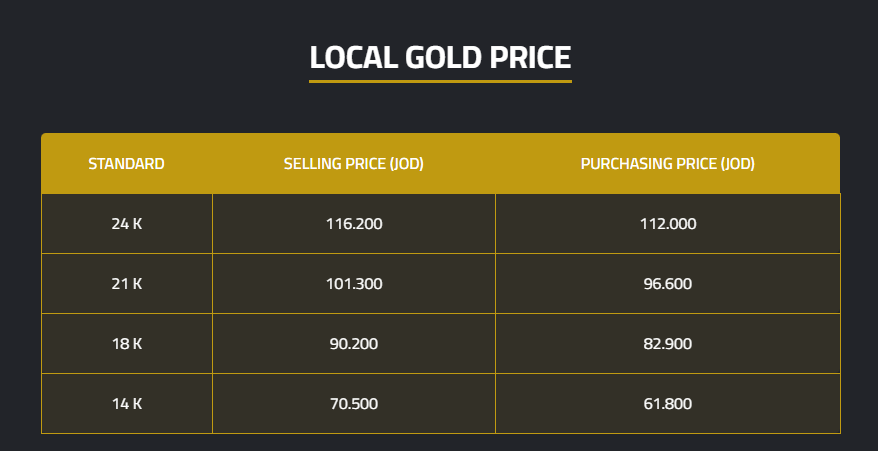
Task: Select the 21 K standard cell
Action: point(126,284)
